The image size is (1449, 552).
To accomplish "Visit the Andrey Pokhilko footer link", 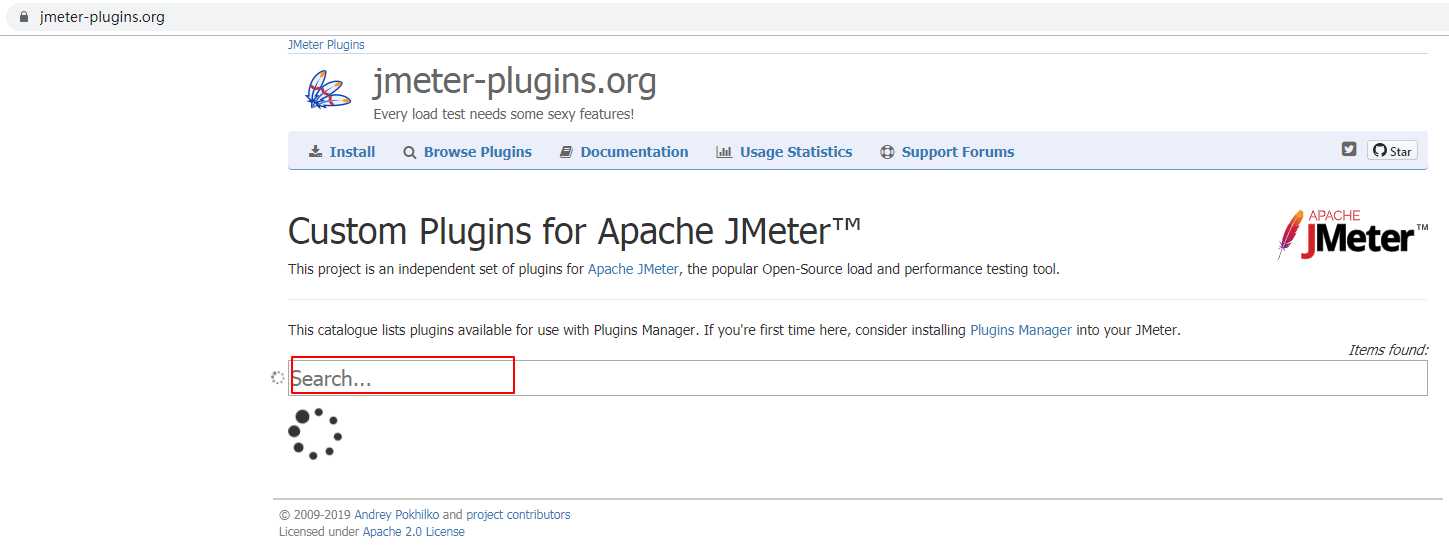I will (x=397, y=515).
